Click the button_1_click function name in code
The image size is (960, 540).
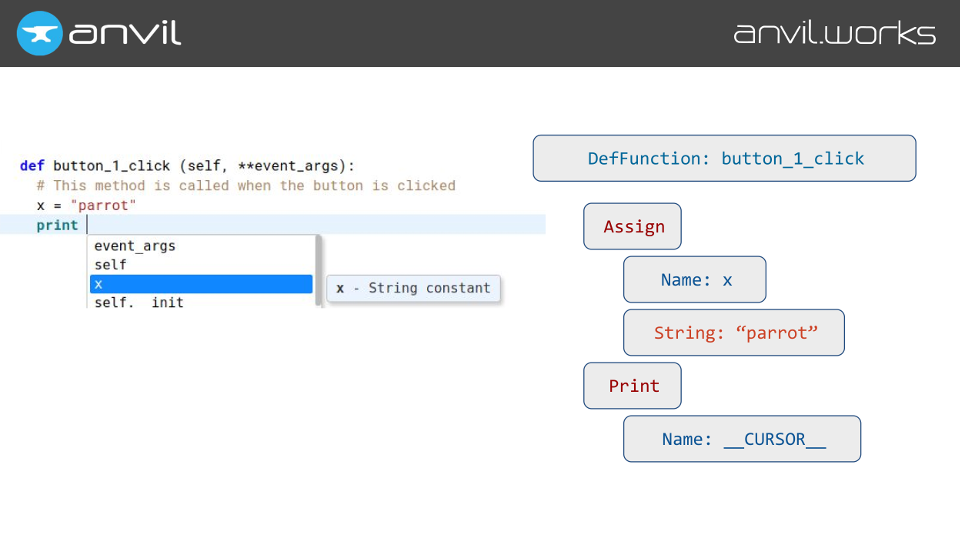tap(112, 165)
